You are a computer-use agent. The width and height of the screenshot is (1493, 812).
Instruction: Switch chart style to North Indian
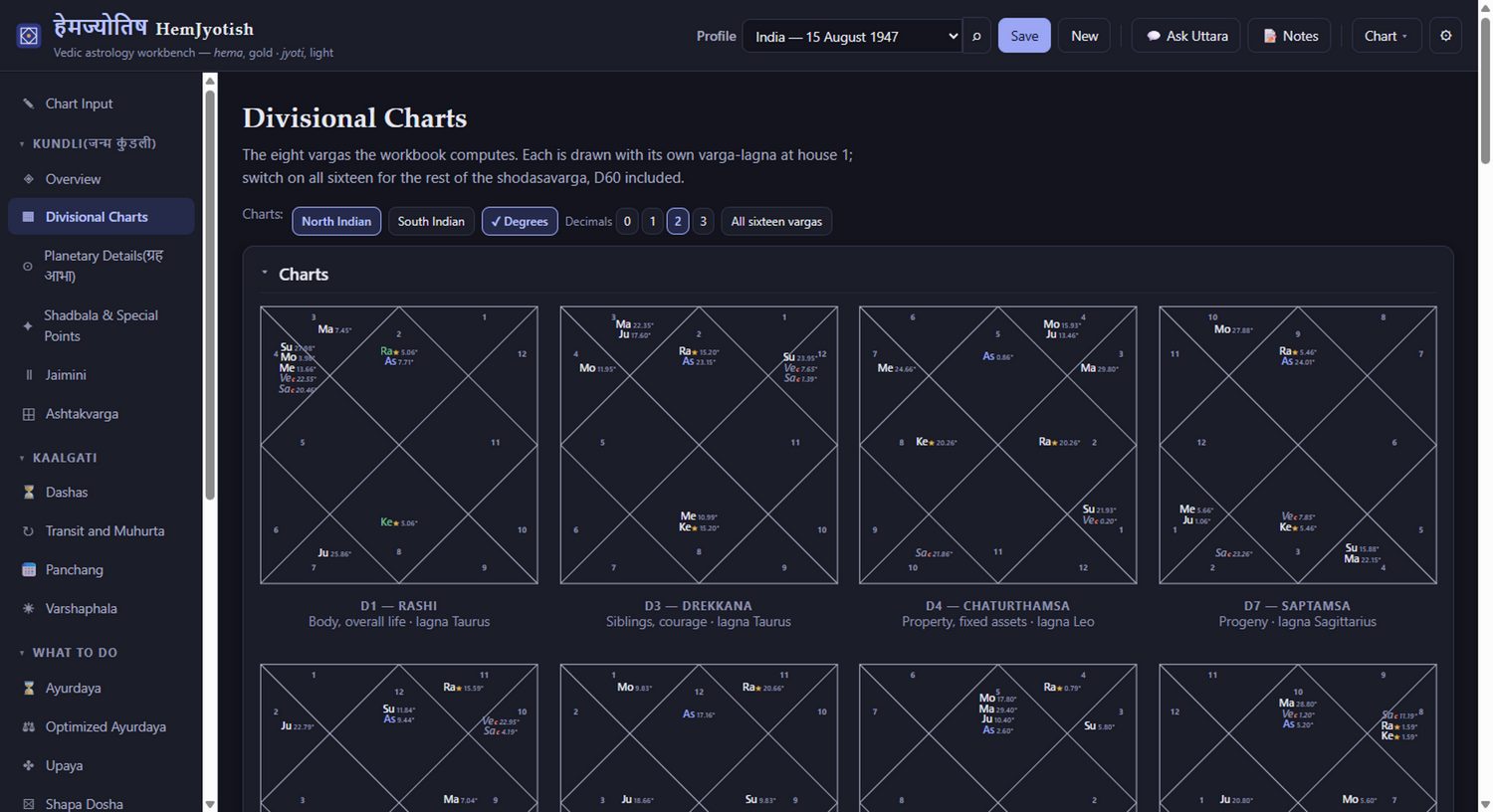click(336, 221)
